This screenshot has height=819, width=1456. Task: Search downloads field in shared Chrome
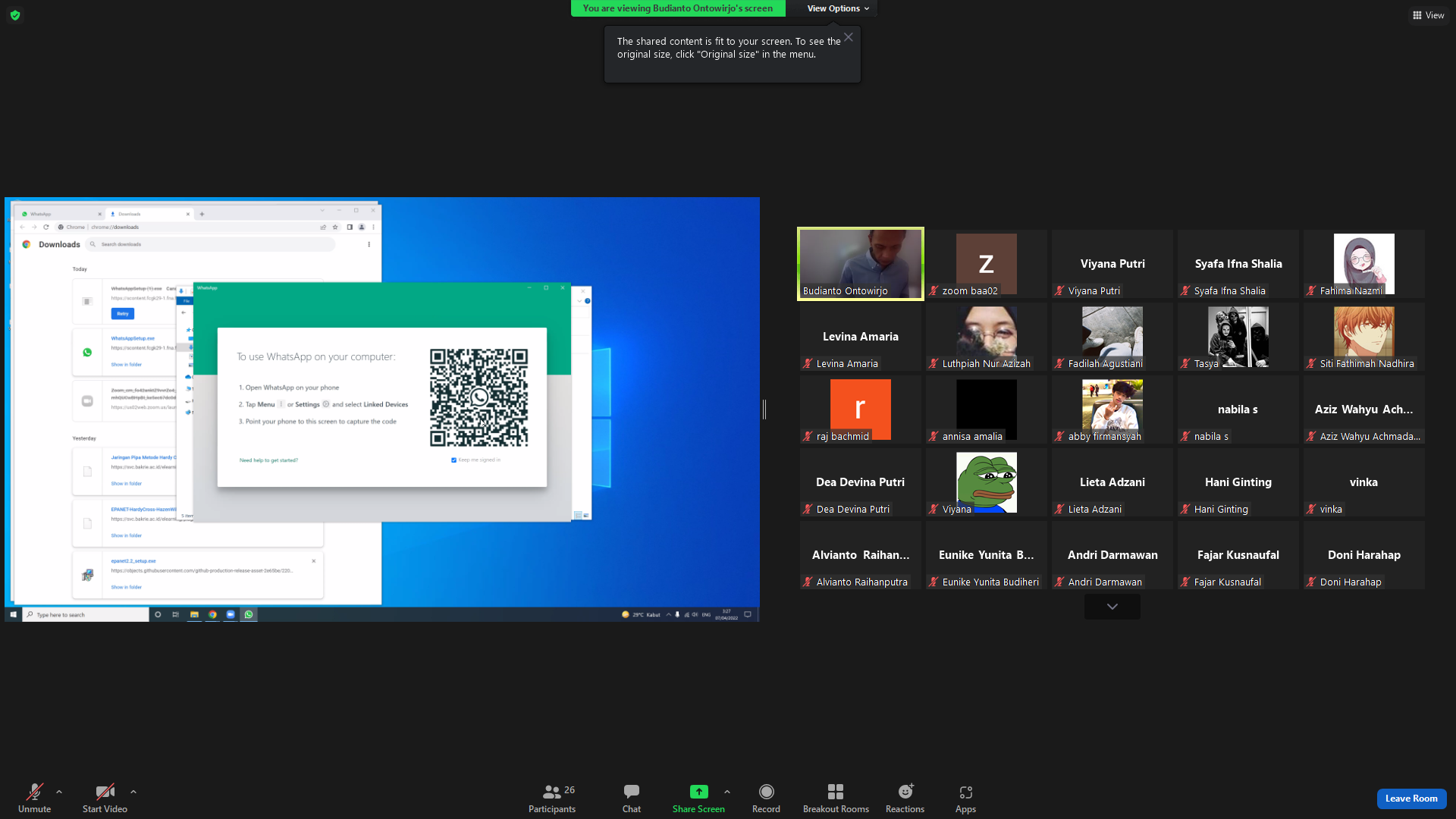[211, 244]
